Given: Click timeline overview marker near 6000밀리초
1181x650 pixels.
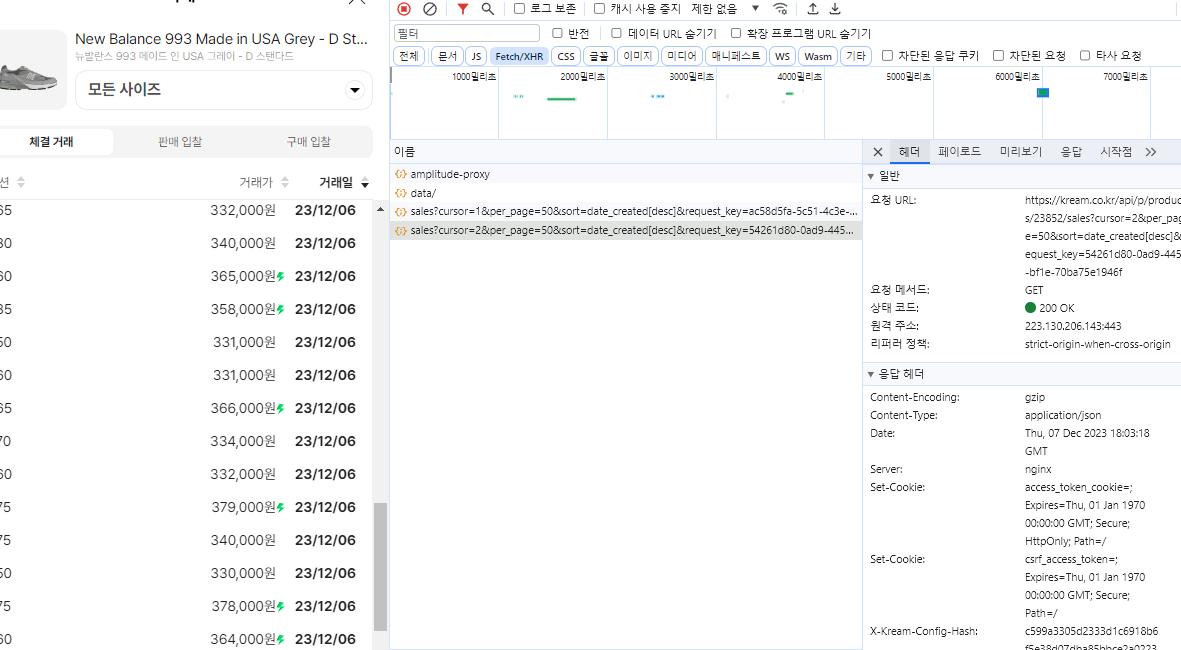Looking at the screenshot, I should point(1043,93).
